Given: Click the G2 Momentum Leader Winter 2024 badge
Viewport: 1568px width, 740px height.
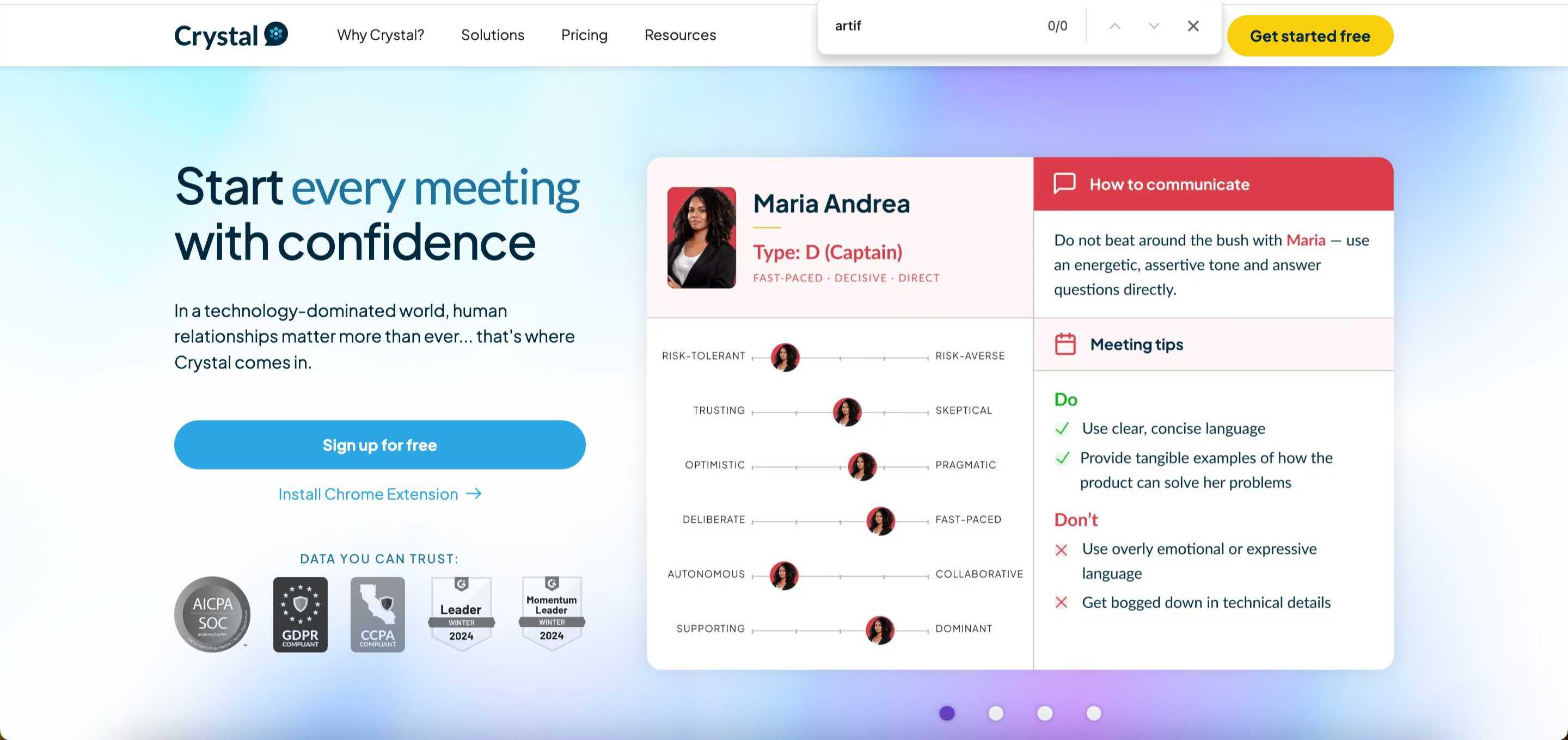Looking at the screenshot, I should (x=552, y=614).
